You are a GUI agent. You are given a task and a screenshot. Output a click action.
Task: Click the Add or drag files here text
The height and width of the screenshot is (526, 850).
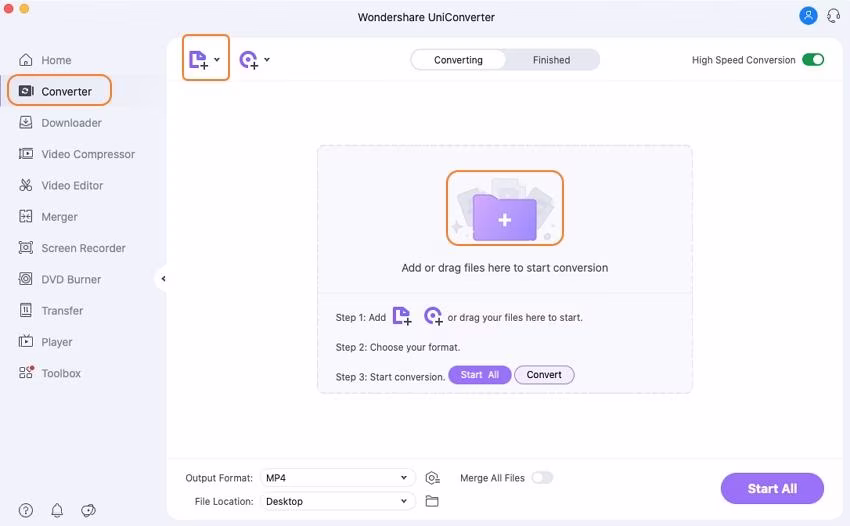coord(505,268)
